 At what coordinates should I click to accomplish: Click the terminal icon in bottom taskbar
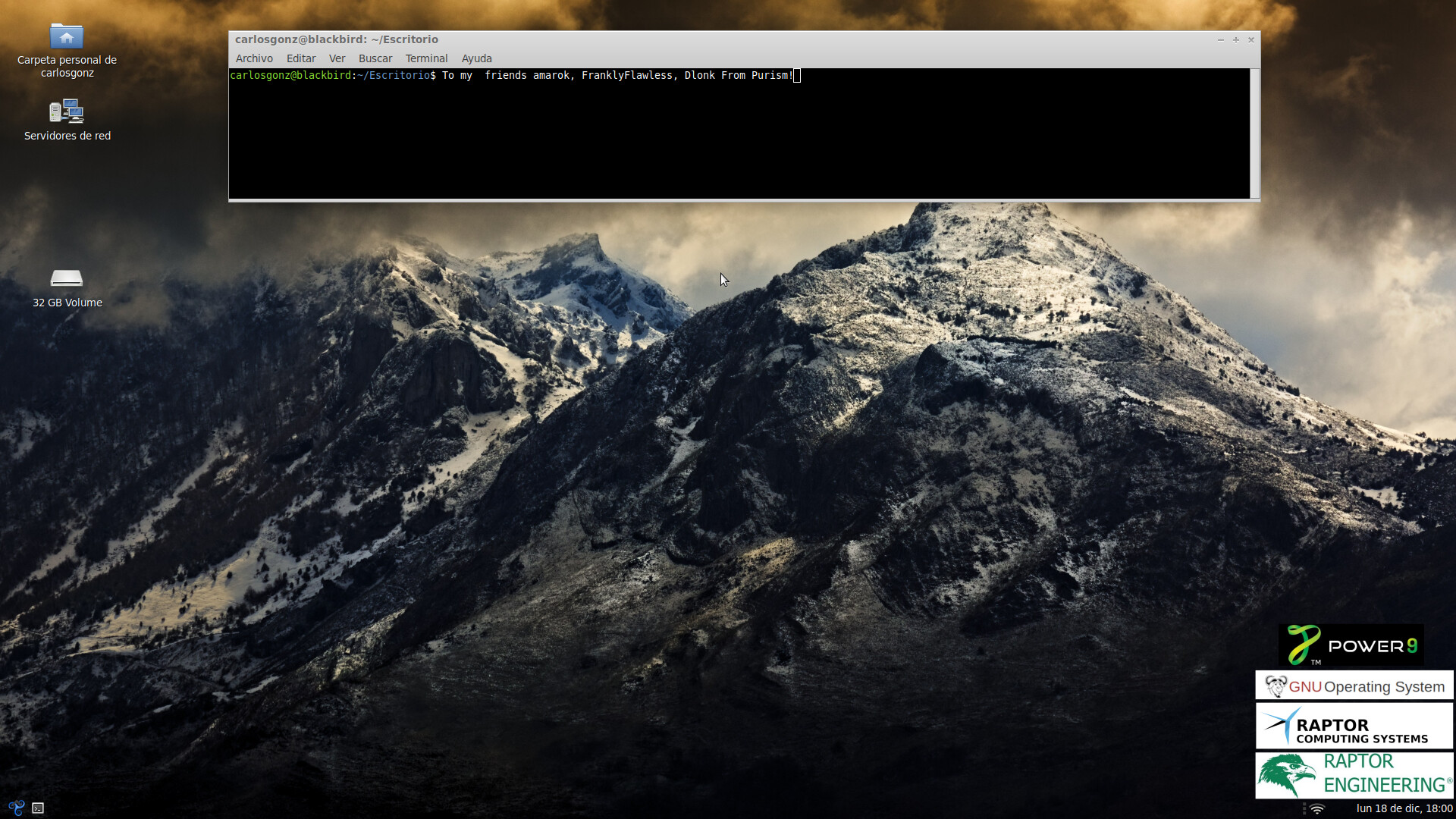[38, 808]
